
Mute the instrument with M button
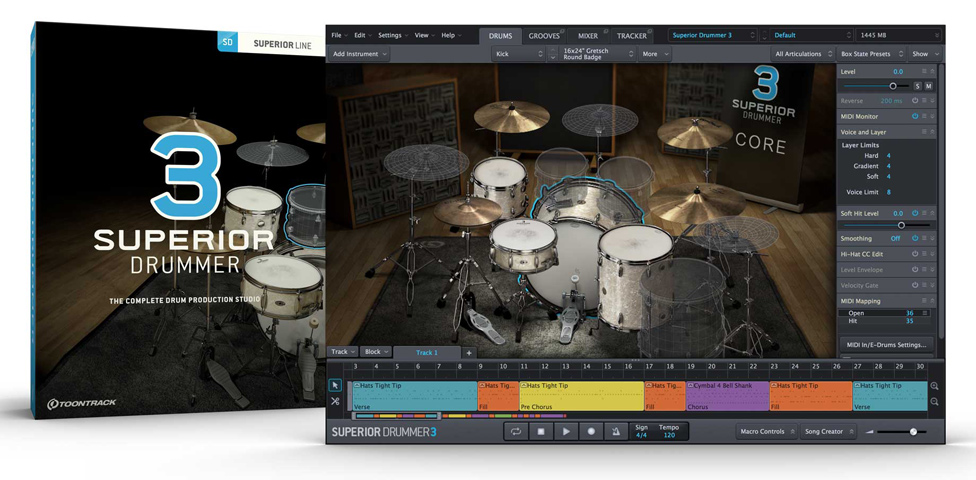coord(929,86)
